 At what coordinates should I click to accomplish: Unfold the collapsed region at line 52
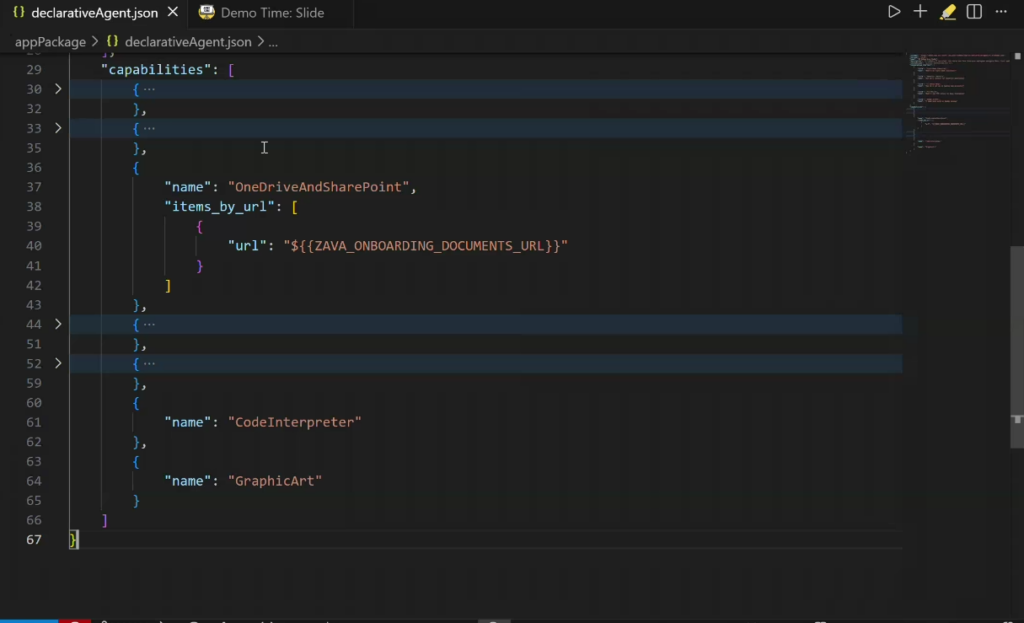(x=58, y=363)
